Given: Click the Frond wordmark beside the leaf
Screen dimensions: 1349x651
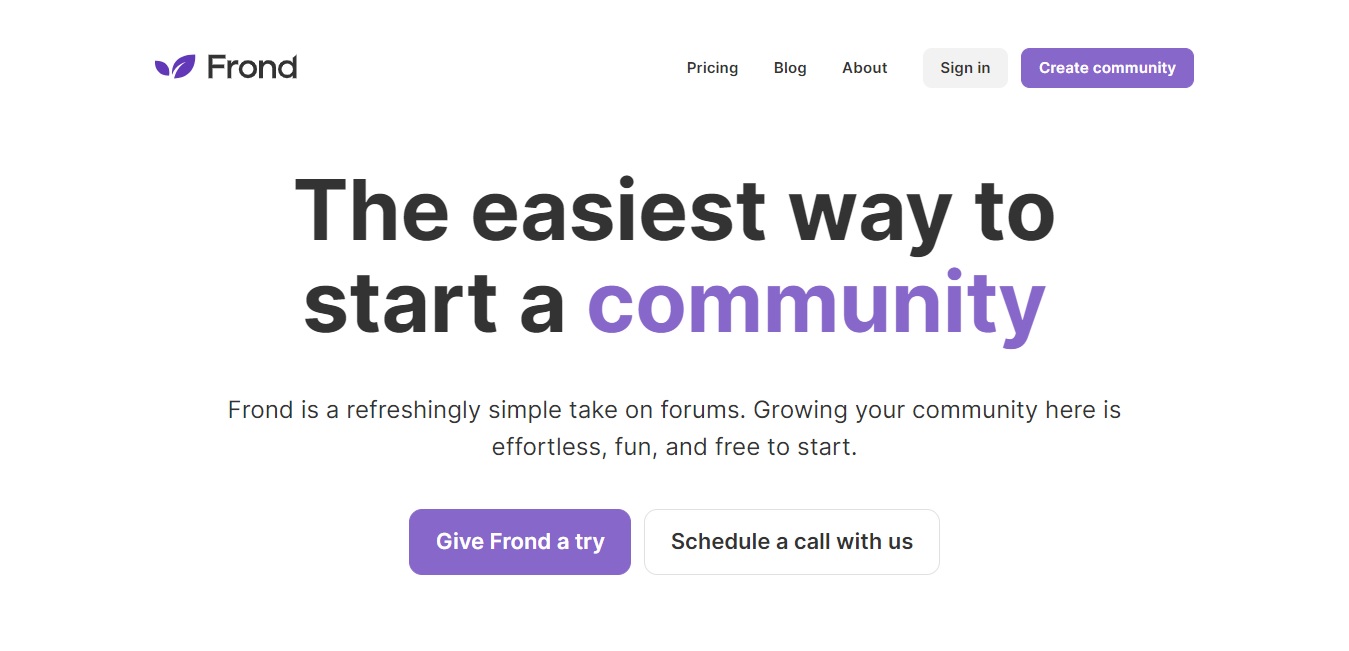Looking at the screenshot, I should pos(252,67).
